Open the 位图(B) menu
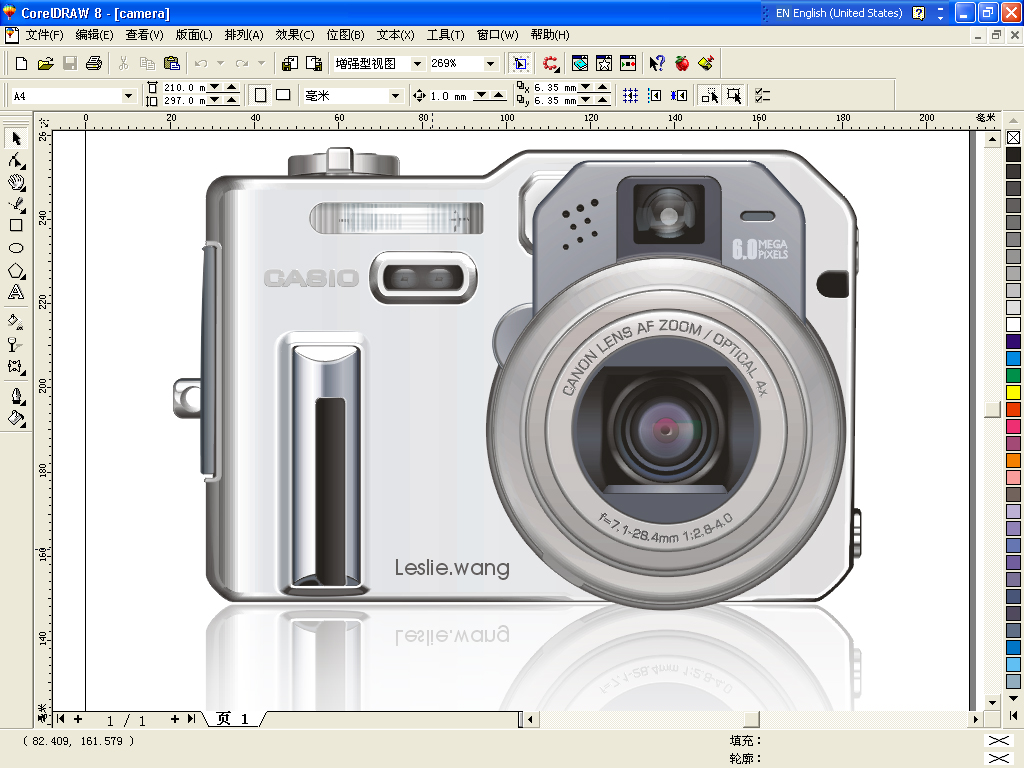Screen dimensions: 1024x768 pos(345,35)
